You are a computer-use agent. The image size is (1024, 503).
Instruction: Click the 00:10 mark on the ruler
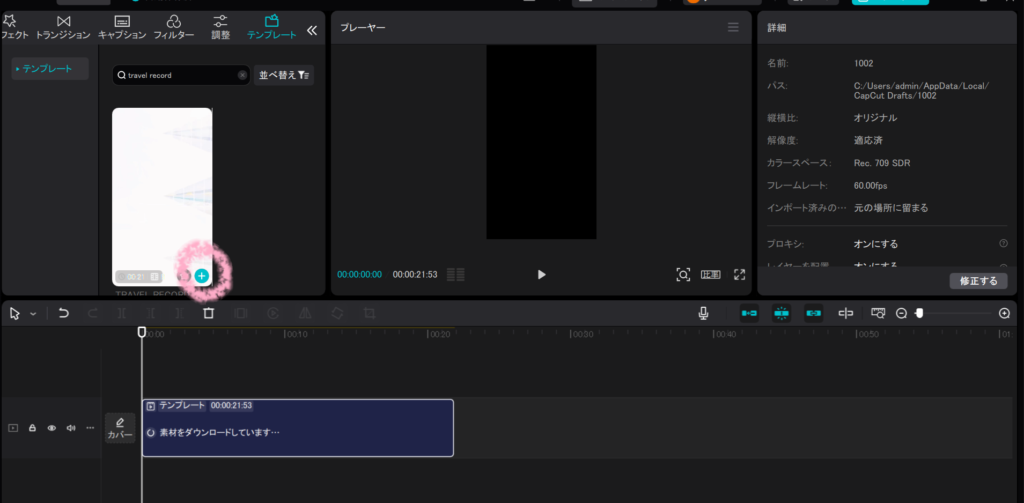296,334
